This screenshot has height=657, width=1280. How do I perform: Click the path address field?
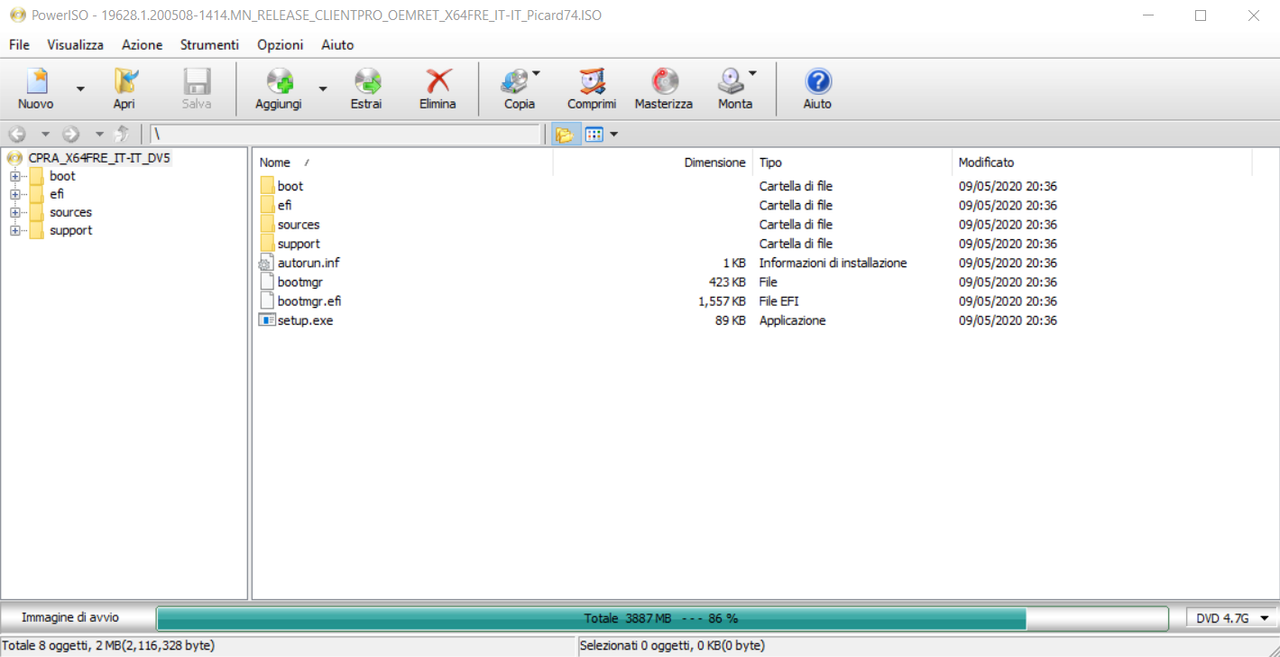click(344, 134)
